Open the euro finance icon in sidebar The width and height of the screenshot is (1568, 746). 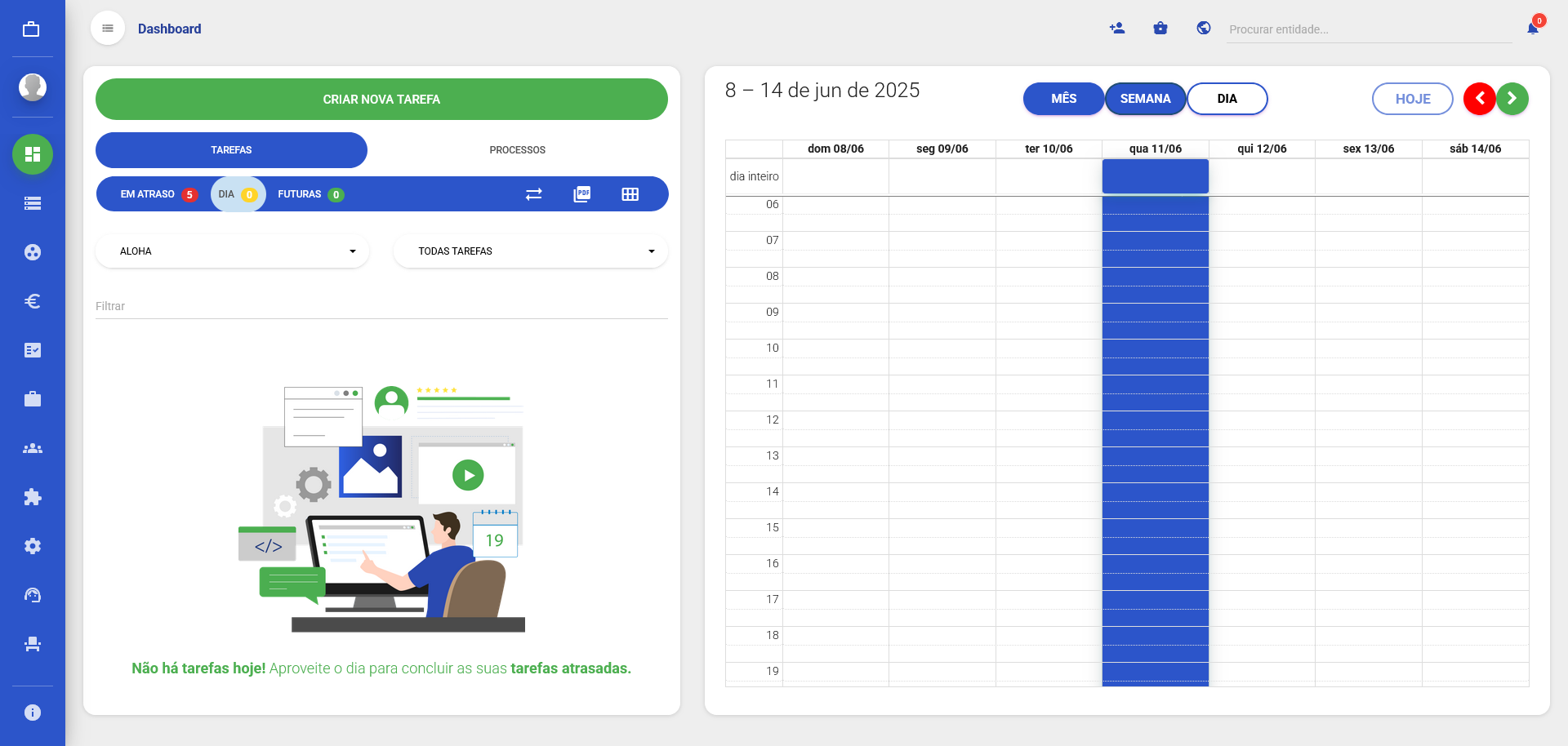tap(33, 301)
